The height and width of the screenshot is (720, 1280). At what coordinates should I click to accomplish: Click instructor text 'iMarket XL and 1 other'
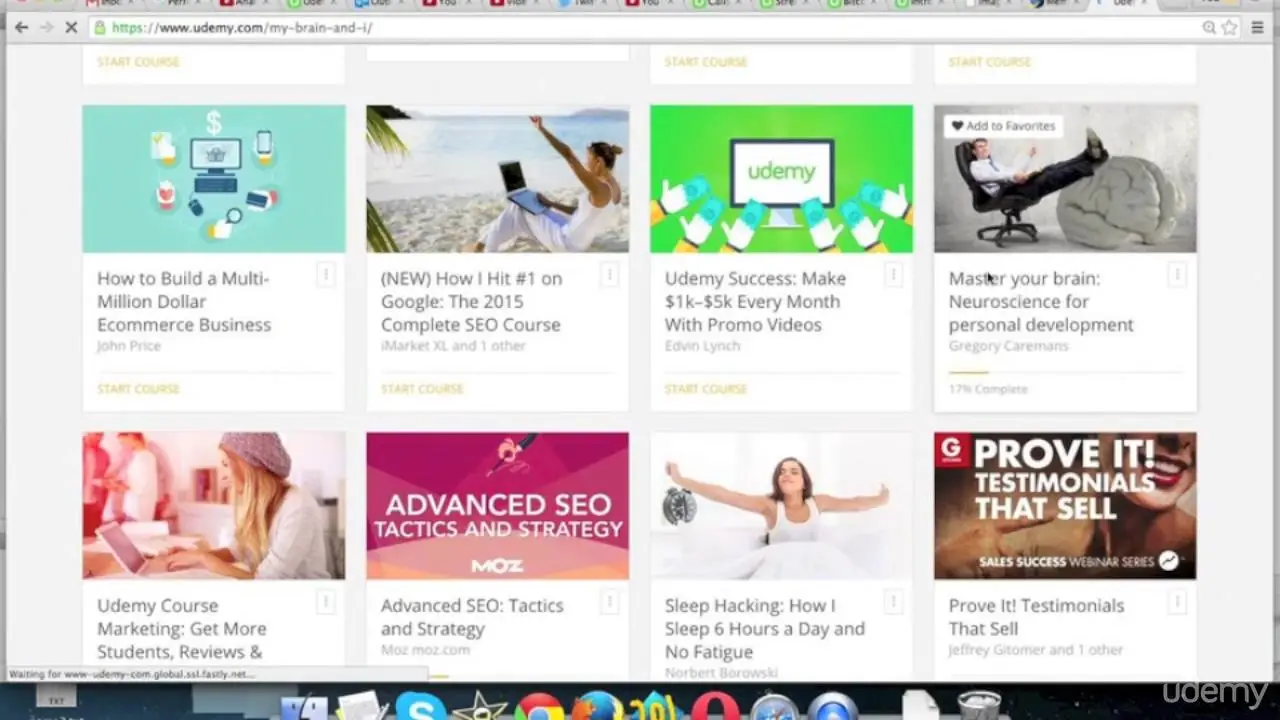point(453,346)
